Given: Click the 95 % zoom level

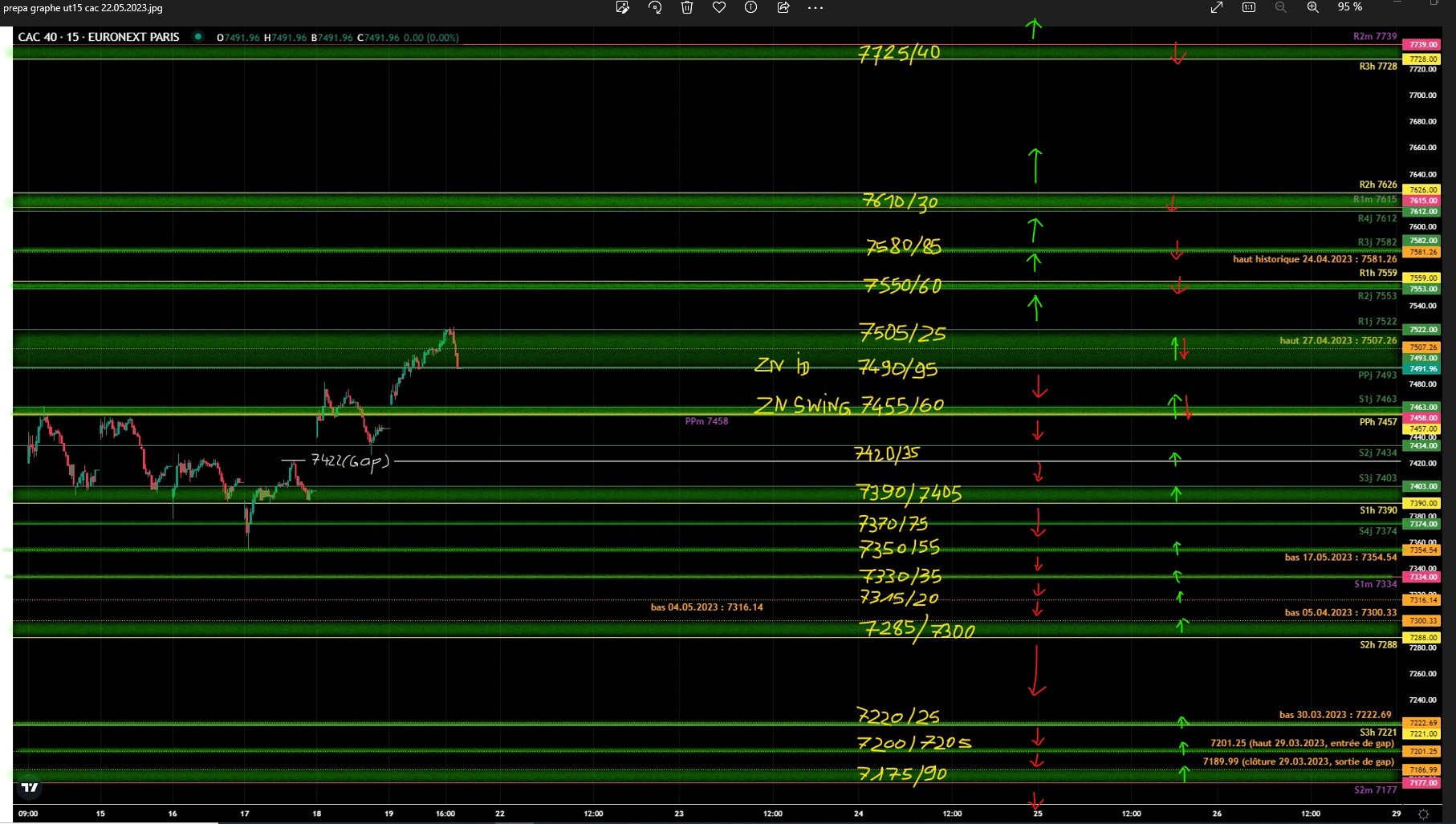Looking at the screenshot, I should (1349, 7).
